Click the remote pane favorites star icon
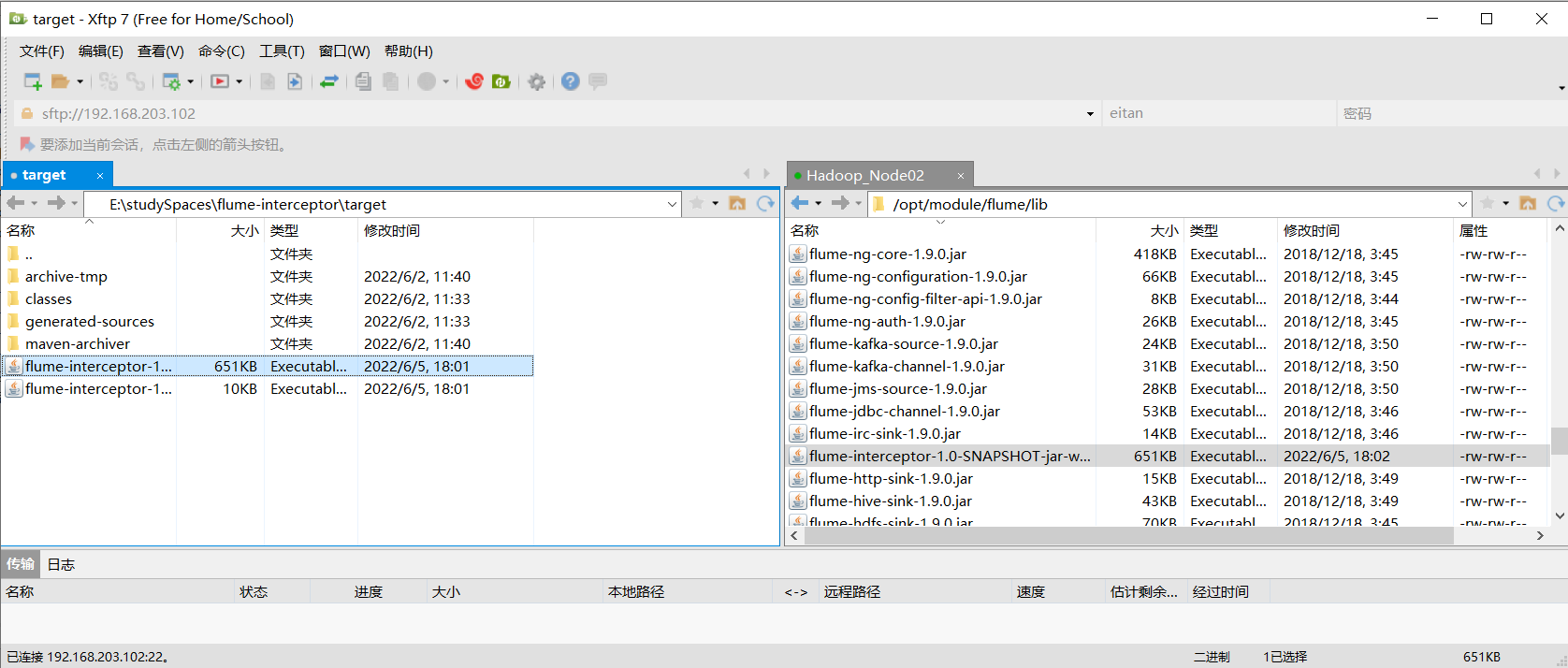Viewport: 1568px width, 668px height. (1488, 203)
